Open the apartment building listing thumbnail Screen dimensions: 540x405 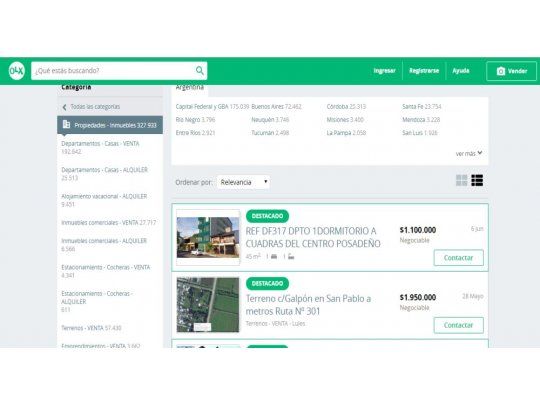pos(208,237)
